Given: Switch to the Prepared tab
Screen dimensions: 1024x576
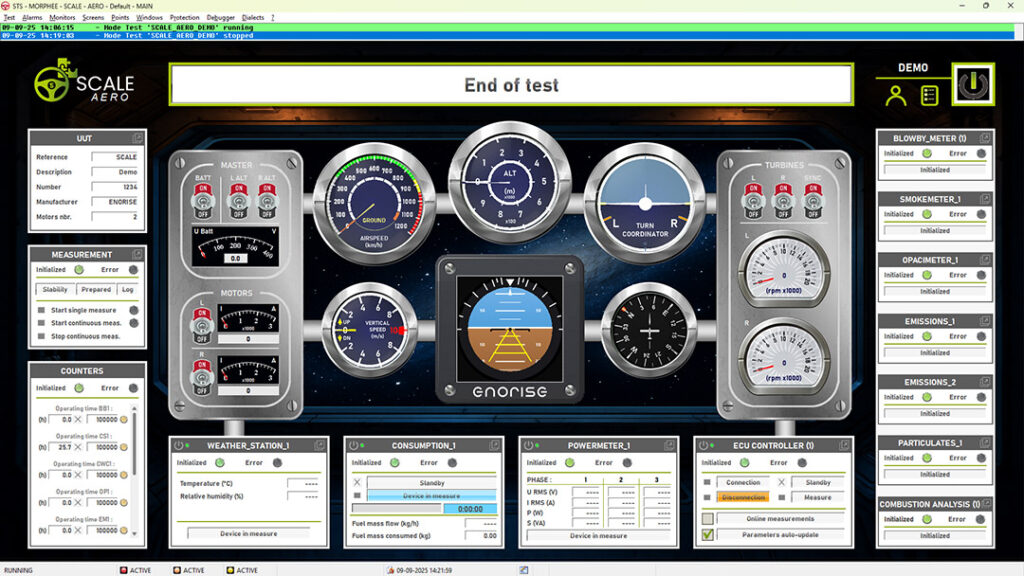Looking at the screenshot, I should click(96, 289).
